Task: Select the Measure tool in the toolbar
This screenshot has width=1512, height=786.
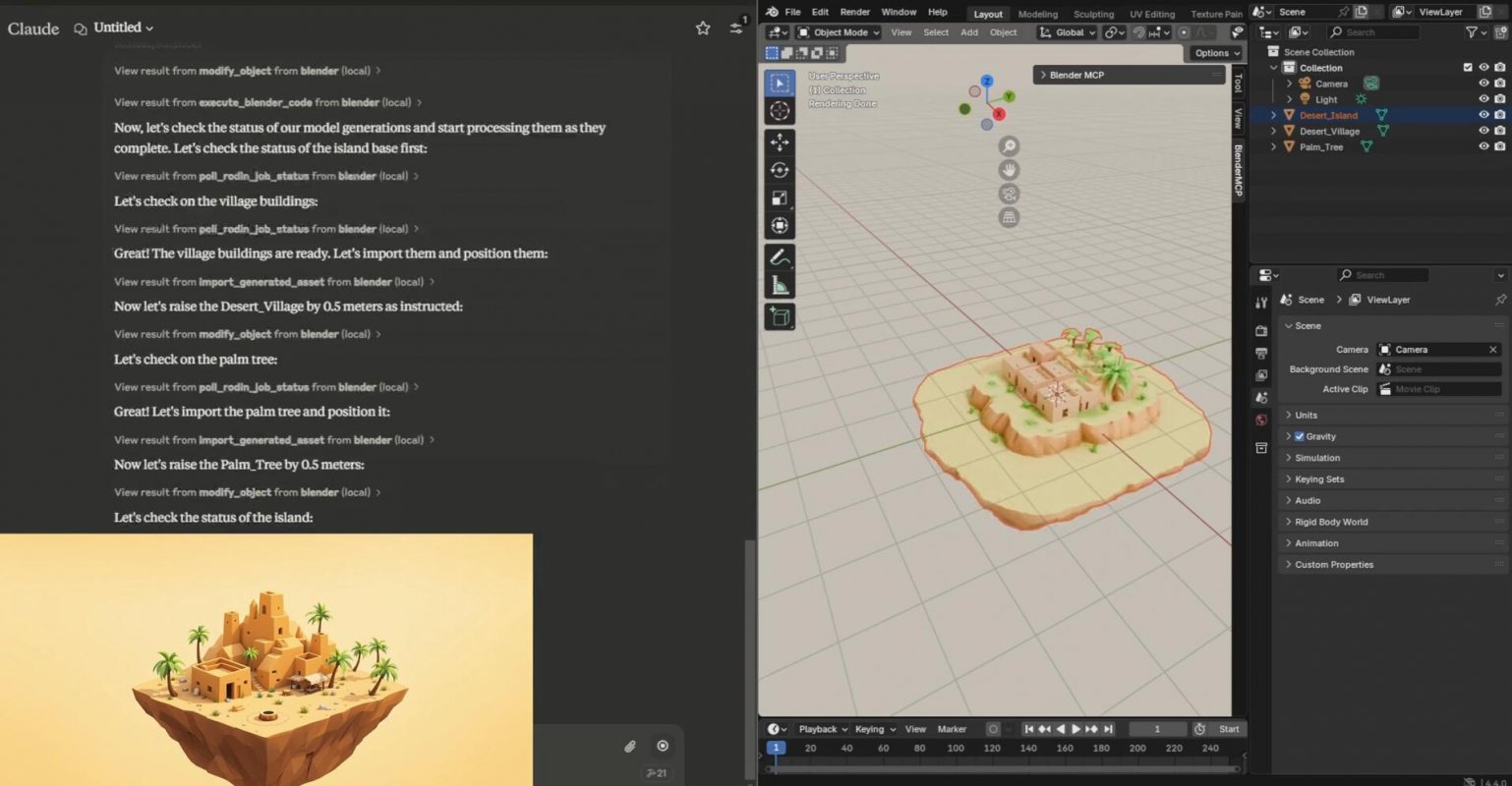Action: (779, 285)
